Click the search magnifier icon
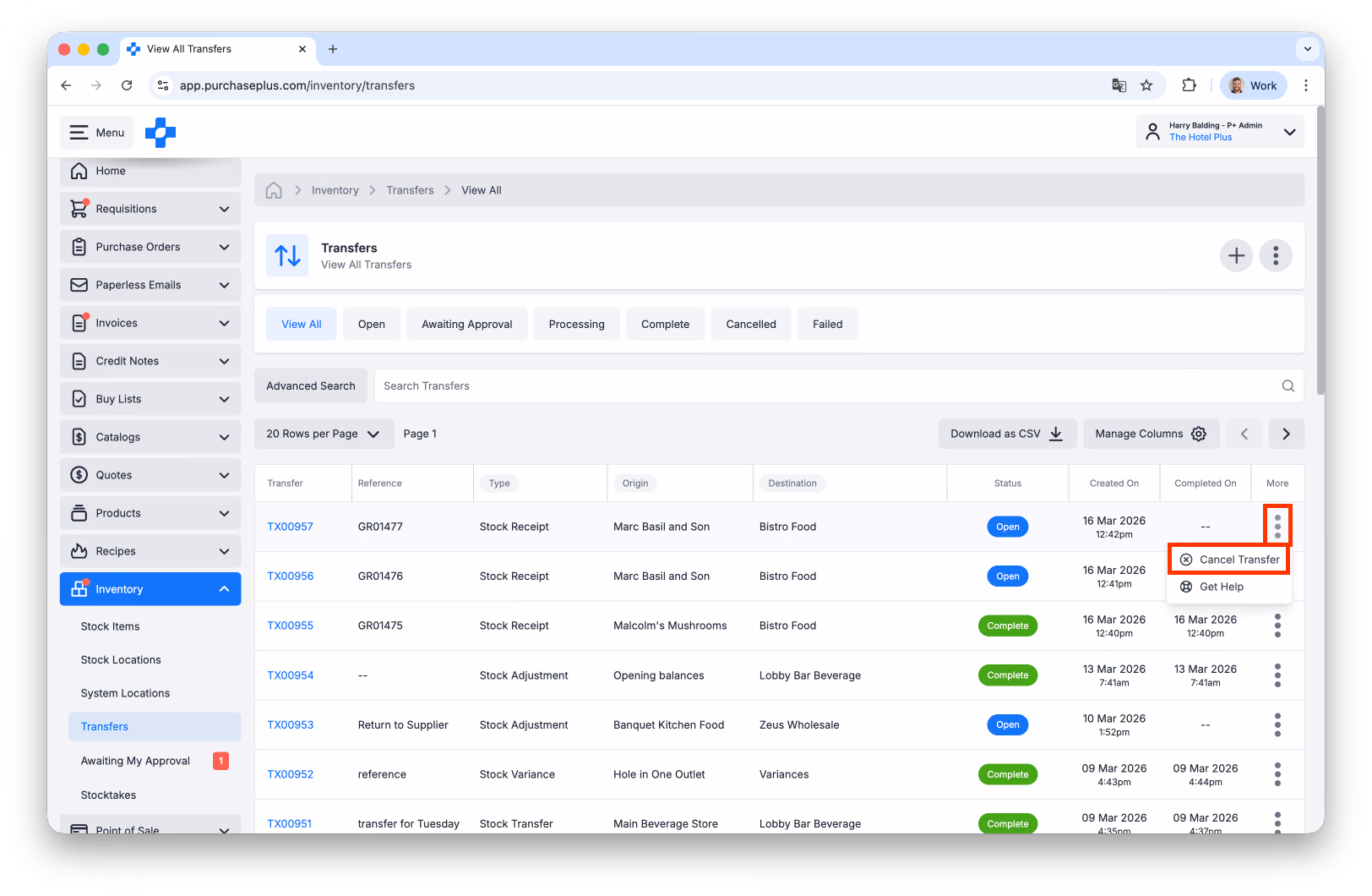The image size is (1372, 896). 1288,386
